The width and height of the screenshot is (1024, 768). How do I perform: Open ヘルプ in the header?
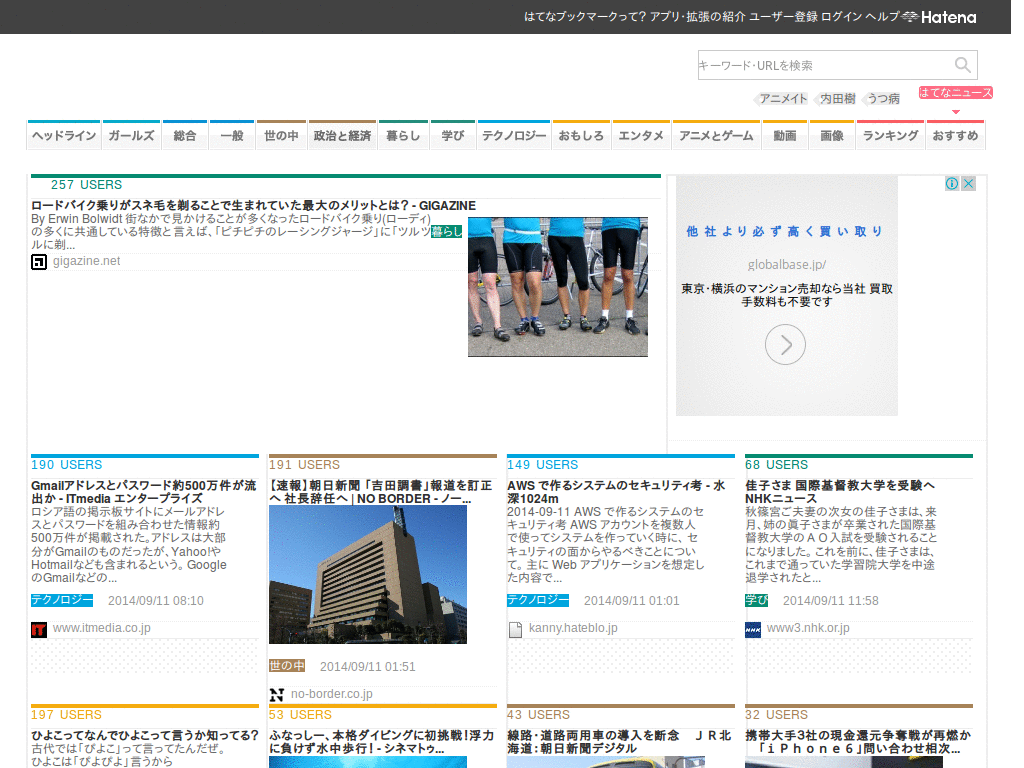[x=882, y=17]
